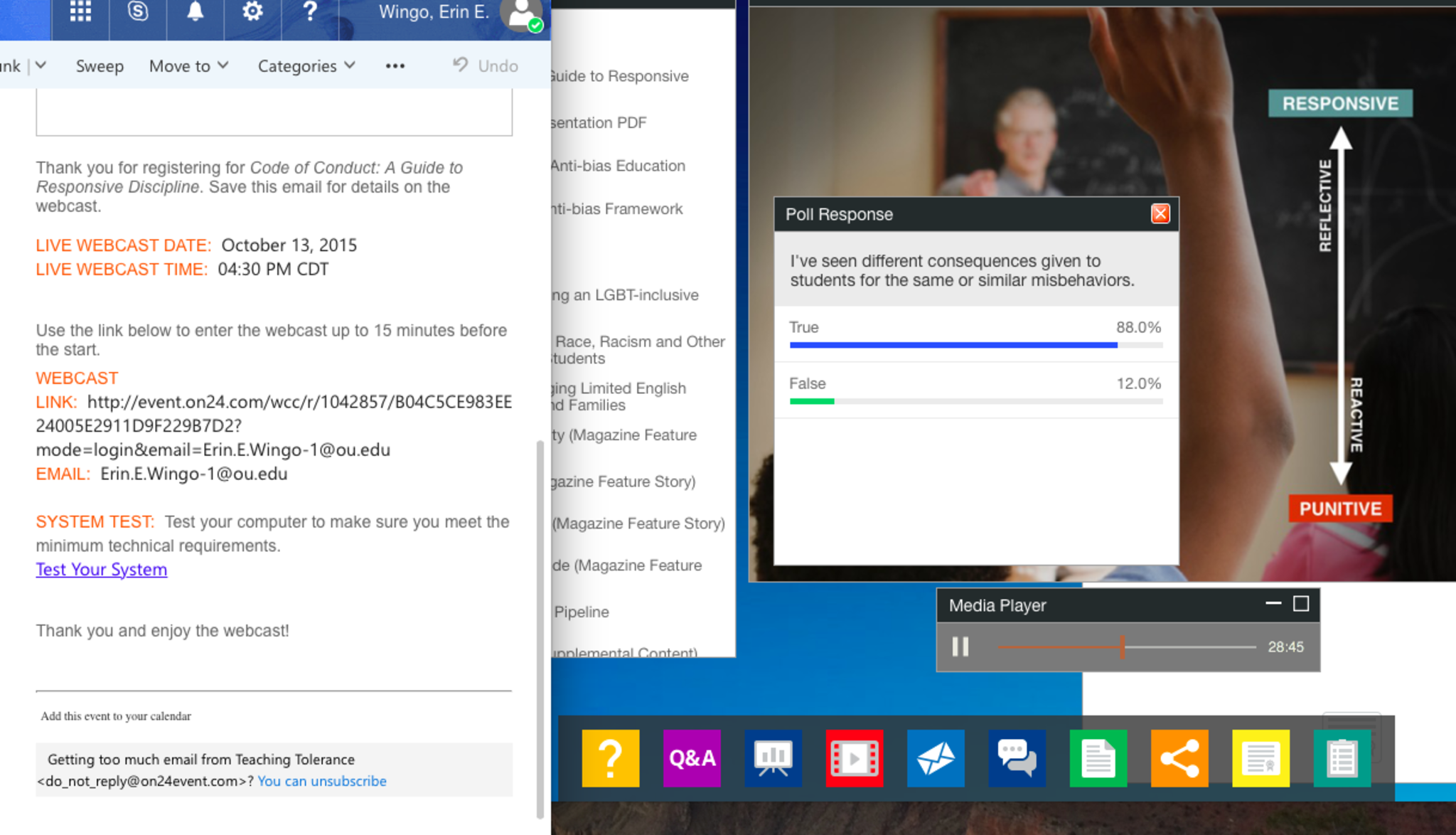The height and width of the screenshot is (835, 1456).
Task: Open the green resource document widget
Action: 1098,758
